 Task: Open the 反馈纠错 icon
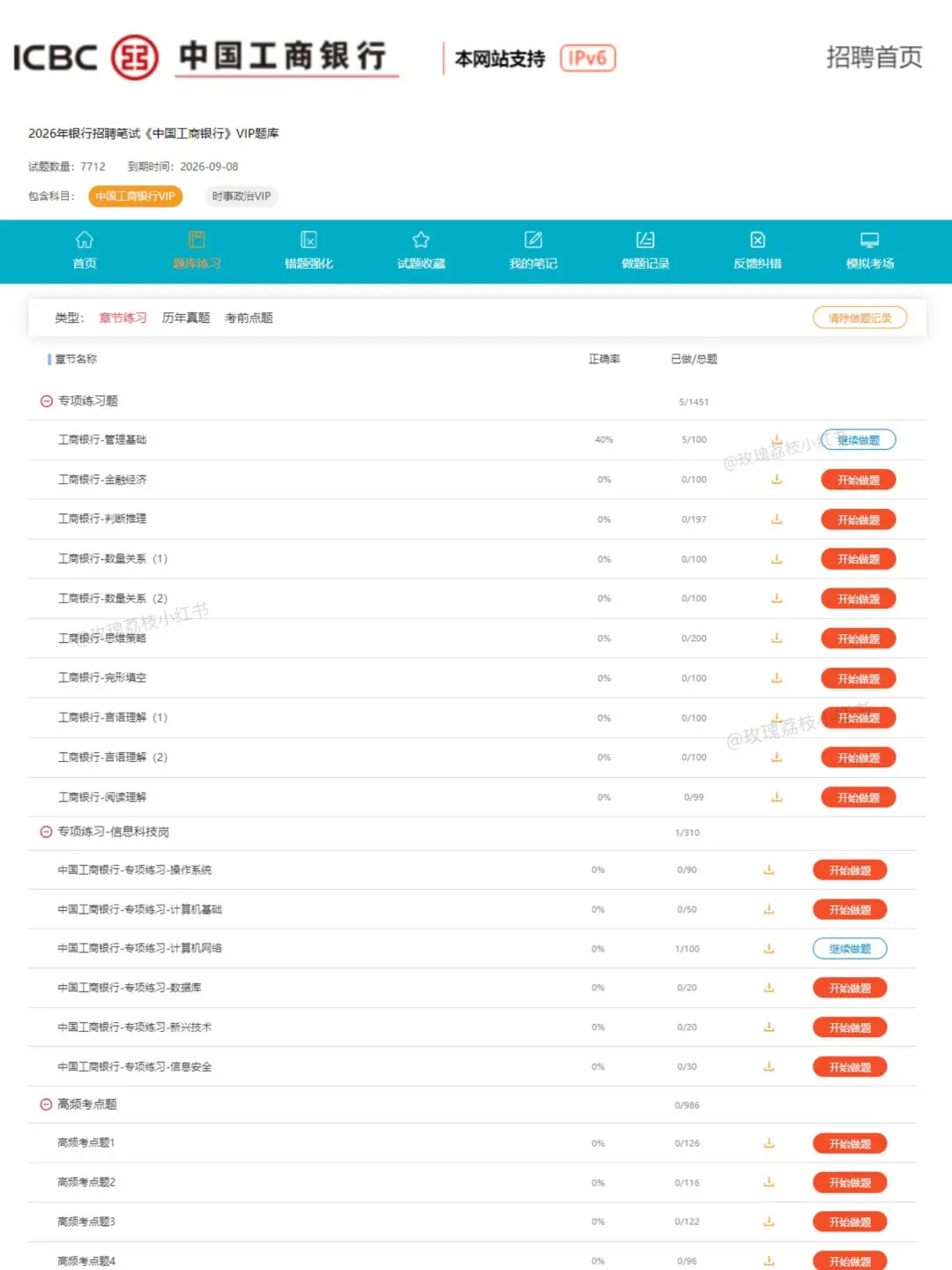click(758, 240)
